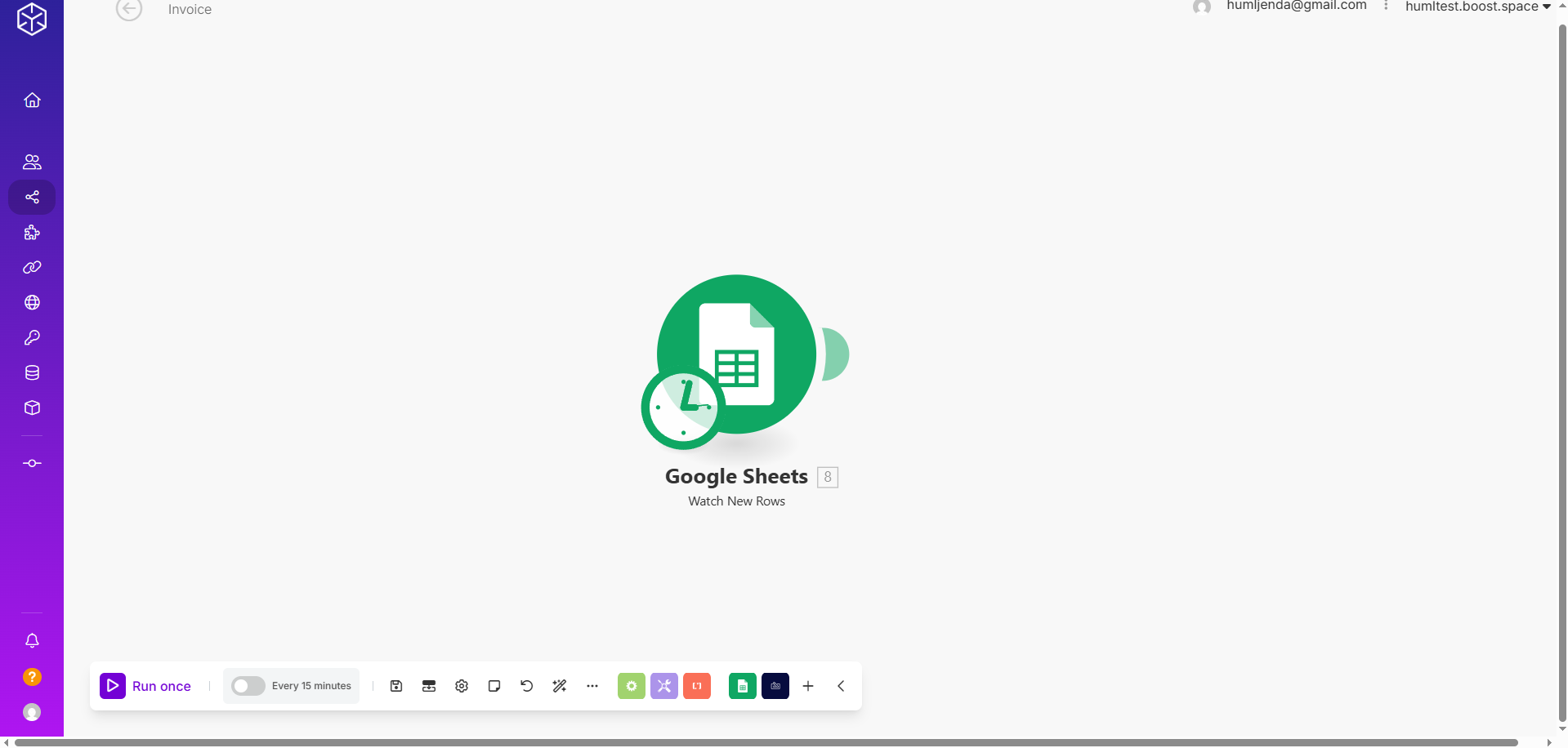Click the green Google Sheets favorite icon
The width and height of the screenshot is (1568, 748).
[743, 686]
